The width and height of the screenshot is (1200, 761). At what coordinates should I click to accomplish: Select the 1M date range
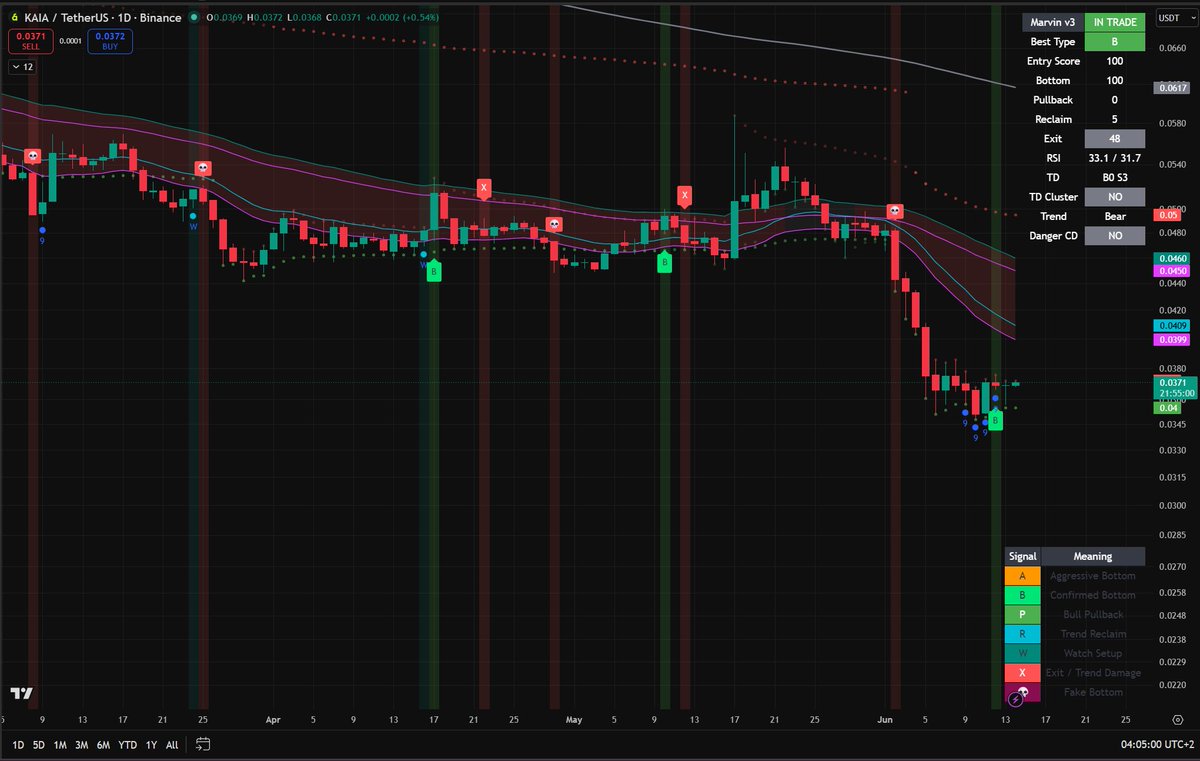point(61,745)
